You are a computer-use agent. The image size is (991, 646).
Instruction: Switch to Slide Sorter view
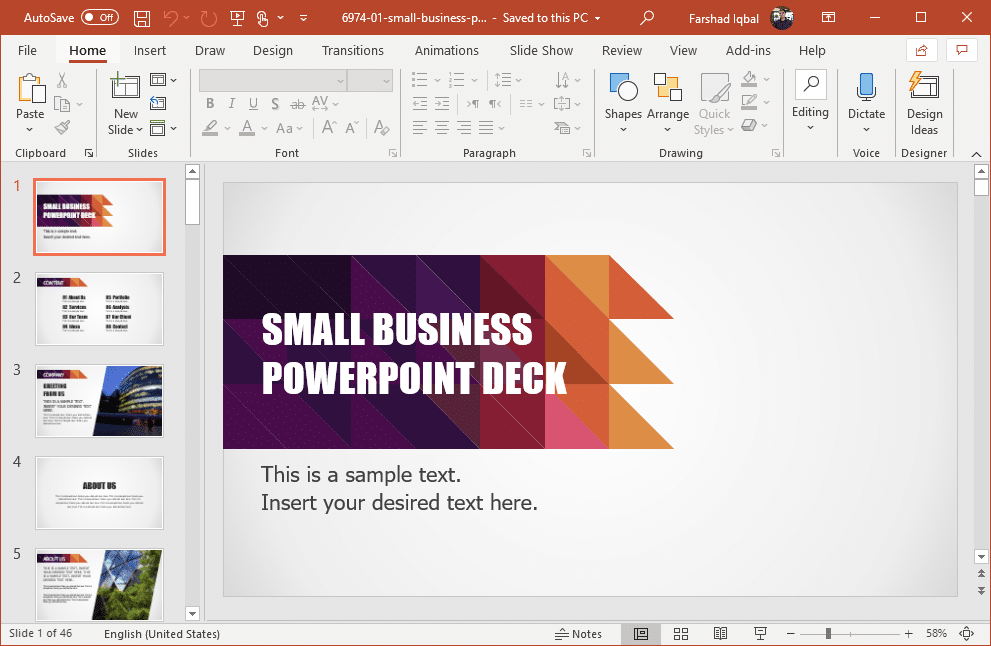680,634
